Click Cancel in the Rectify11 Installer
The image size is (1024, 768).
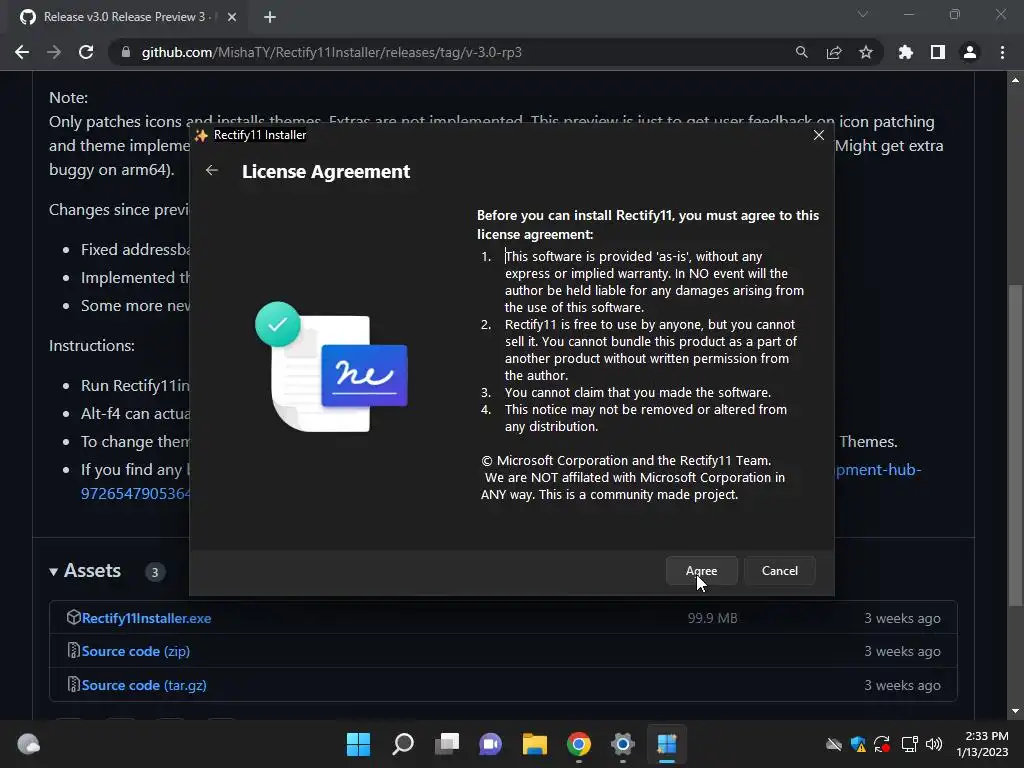tap(780, 571)
